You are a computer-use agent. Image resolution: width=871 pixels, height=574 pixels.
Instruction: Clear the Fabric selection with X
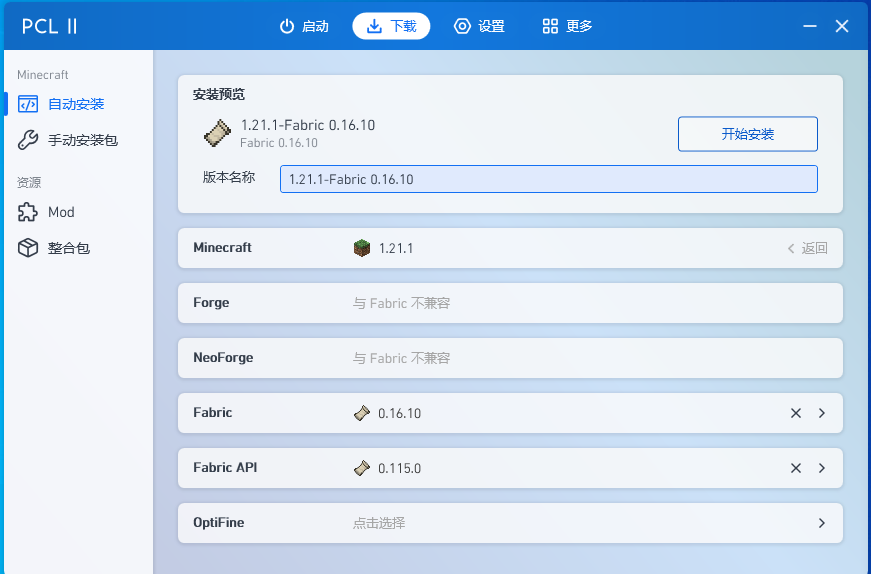point(796,413)
